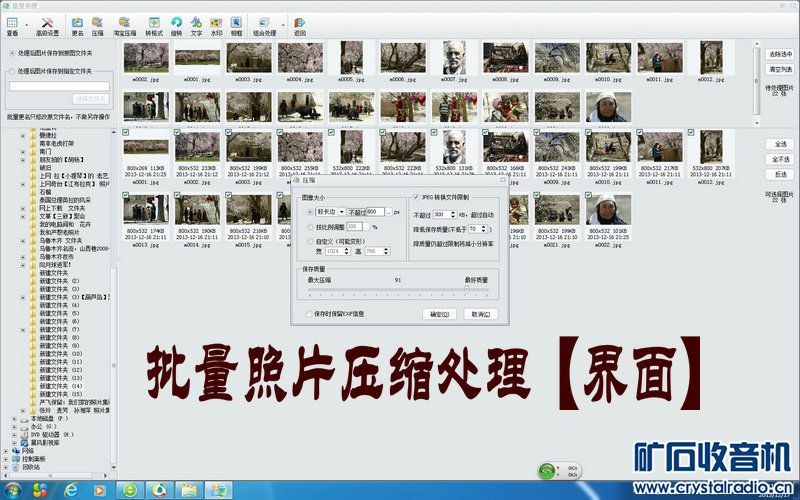The width and height of the screenshot is (800, 500).
Task: Open the Windows Start button
Action: (x=12, y=491)
